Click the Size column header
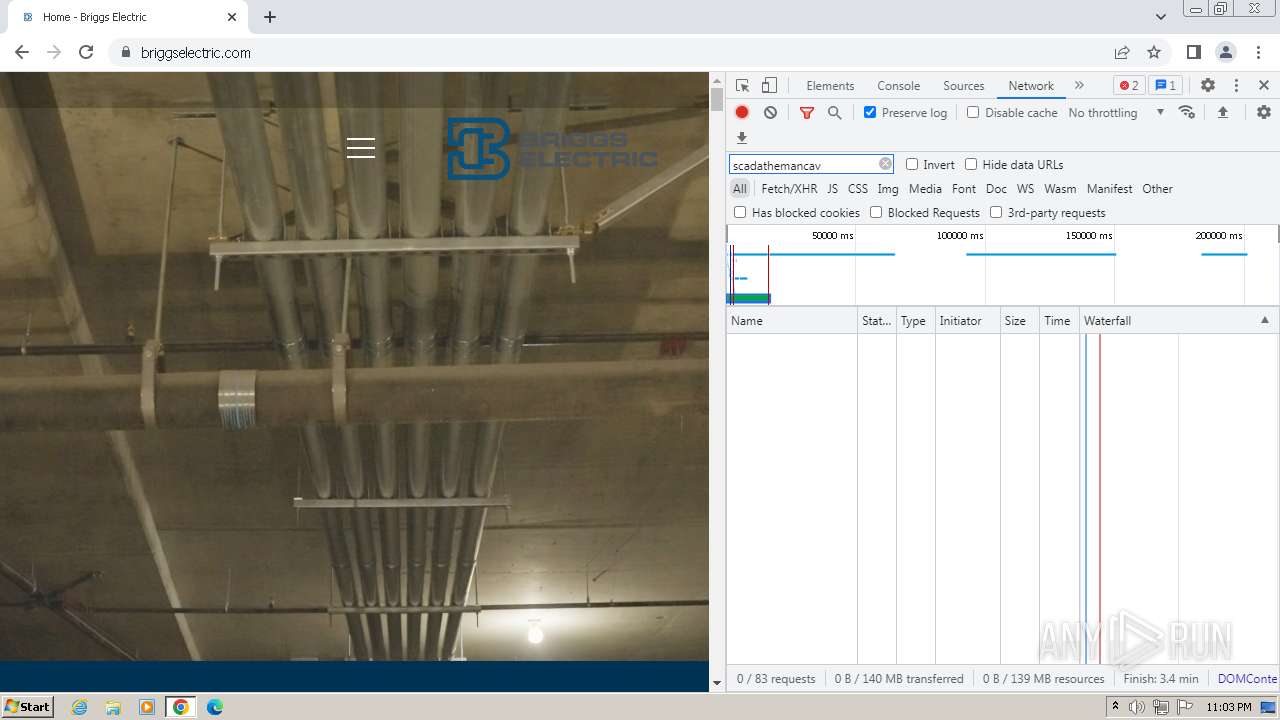 click(1020, 320)
